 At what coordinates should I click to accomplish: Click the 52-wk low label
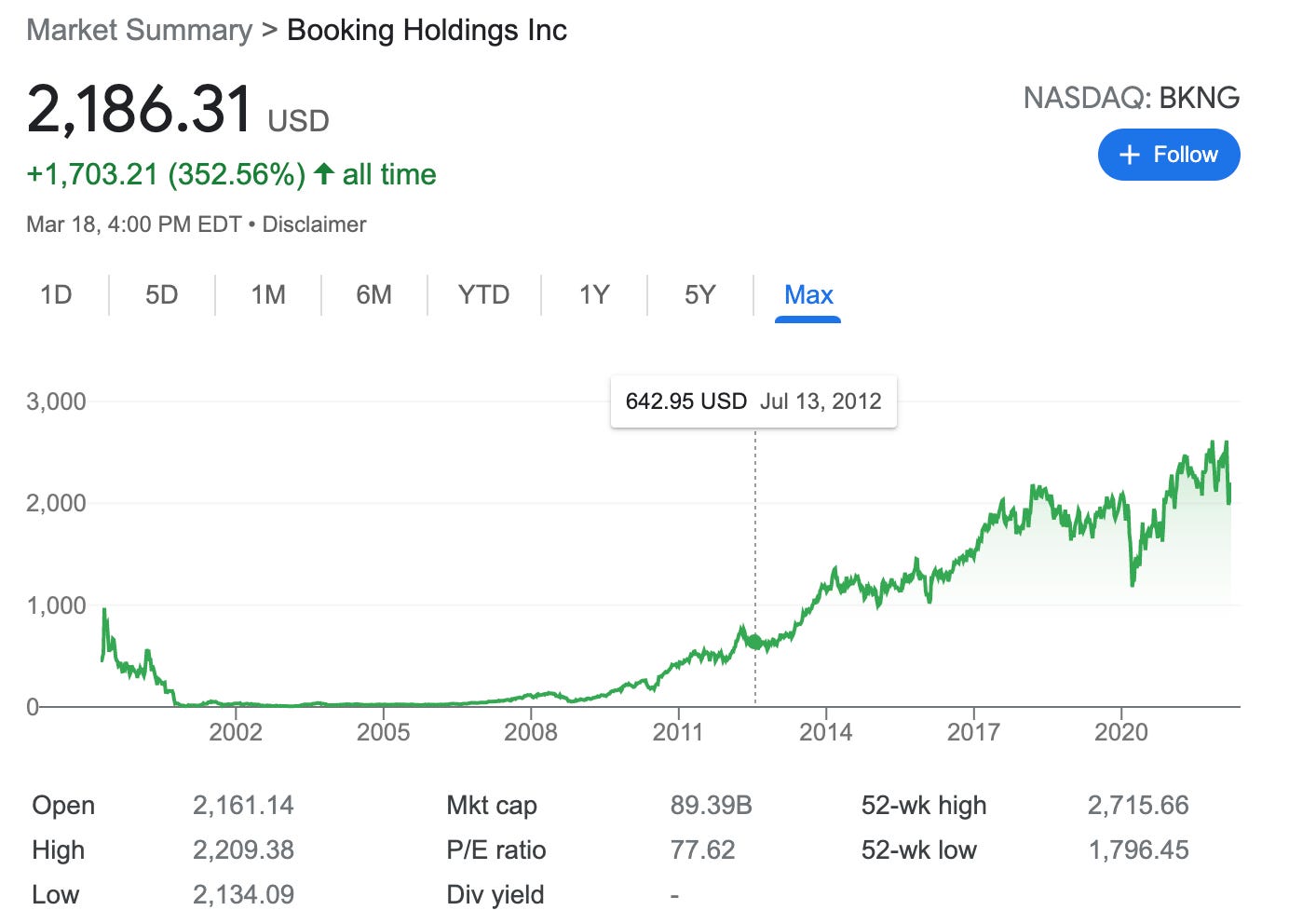click(918, 850)
